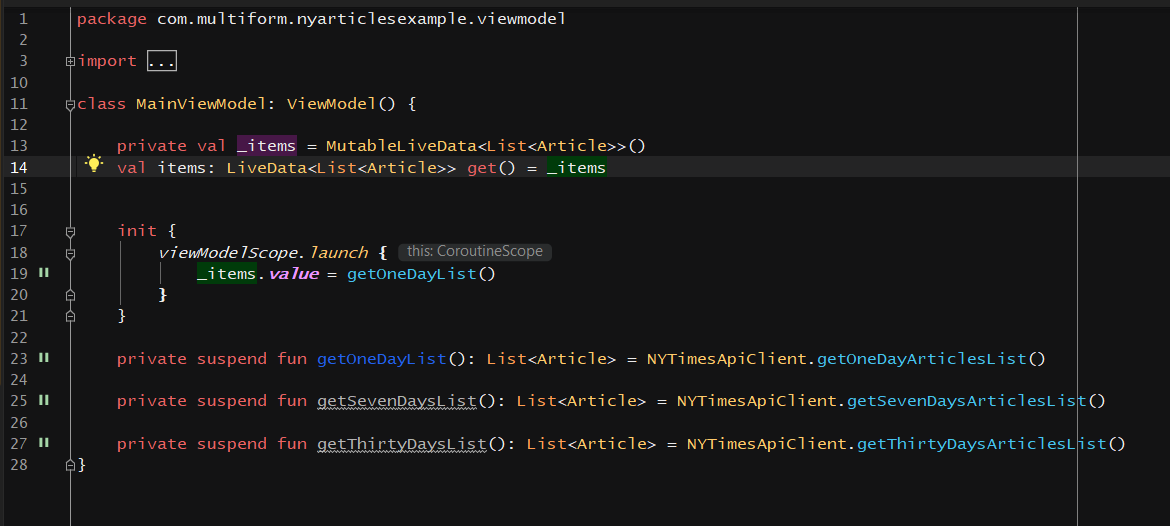Click getThirtyDaysList function name
This screenshot has height=526, width=1170.
click(401, 444)
